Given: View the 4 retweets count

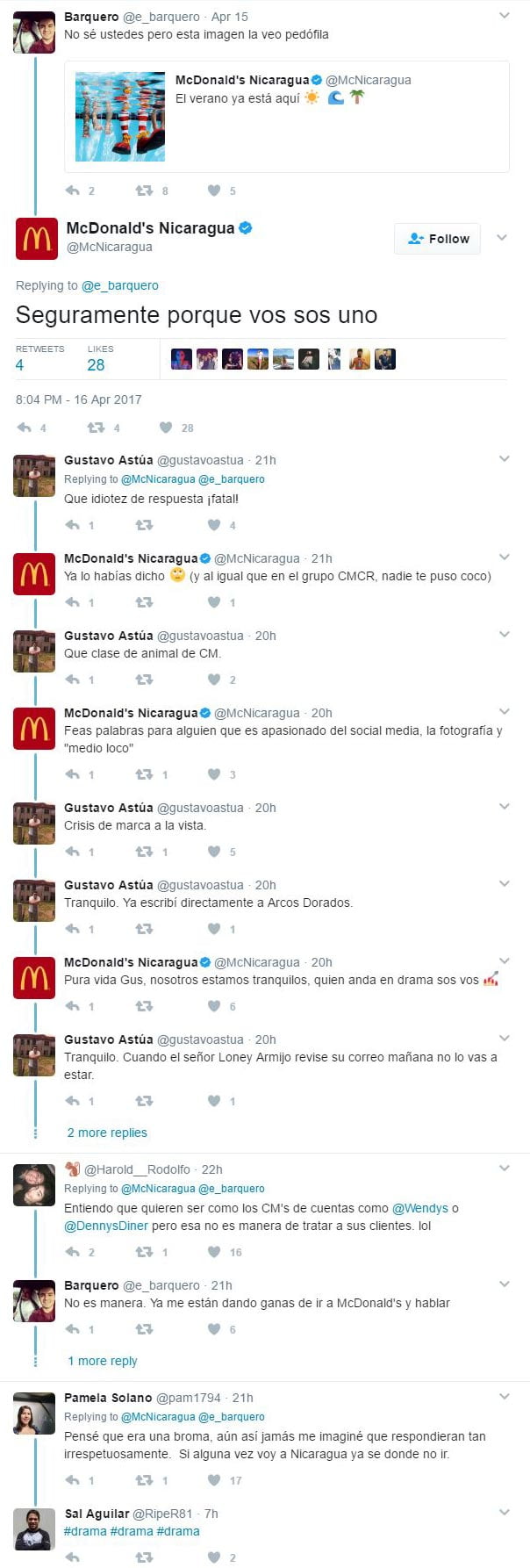Looking at the screenshot, I should [x=39, y=358].
